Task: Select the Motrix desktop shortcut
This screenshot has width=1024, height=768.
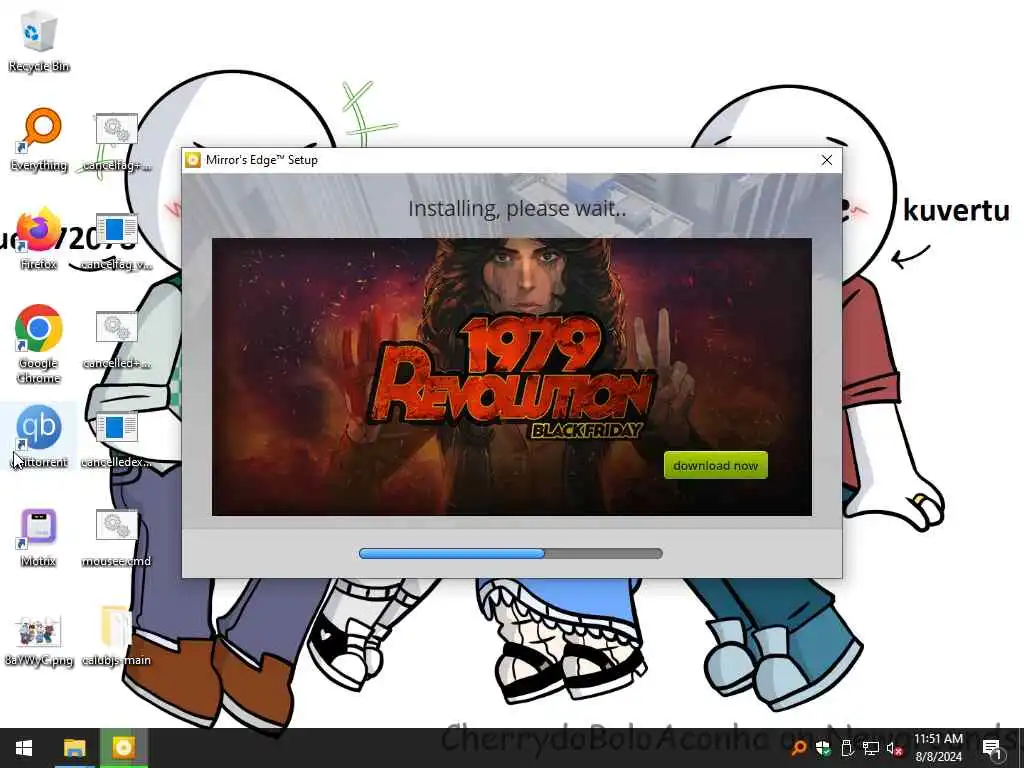Action: tap(39, 537)
